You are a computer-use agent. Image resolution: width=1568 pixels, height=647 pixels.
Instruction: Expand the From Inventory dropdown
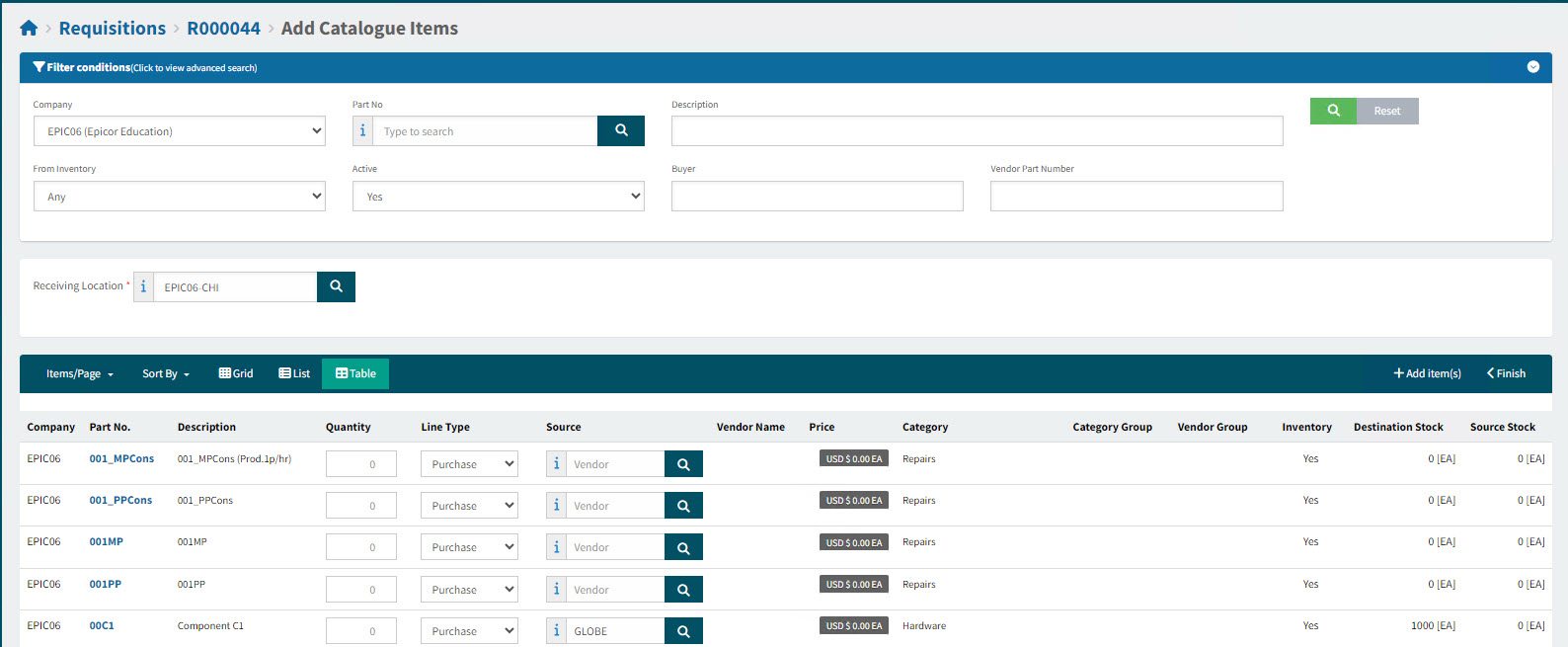tap(179, 197)
